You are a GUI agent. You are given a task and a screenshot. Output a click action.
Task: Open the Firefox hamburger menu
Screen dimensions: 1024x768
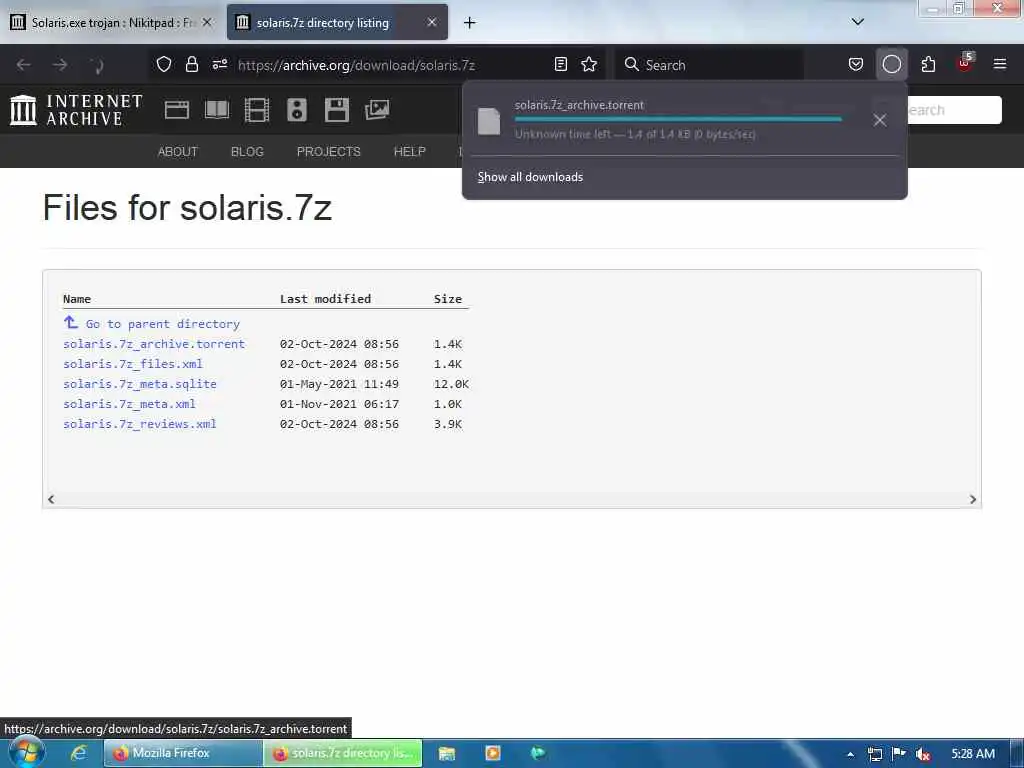(x=1000, y=64)
